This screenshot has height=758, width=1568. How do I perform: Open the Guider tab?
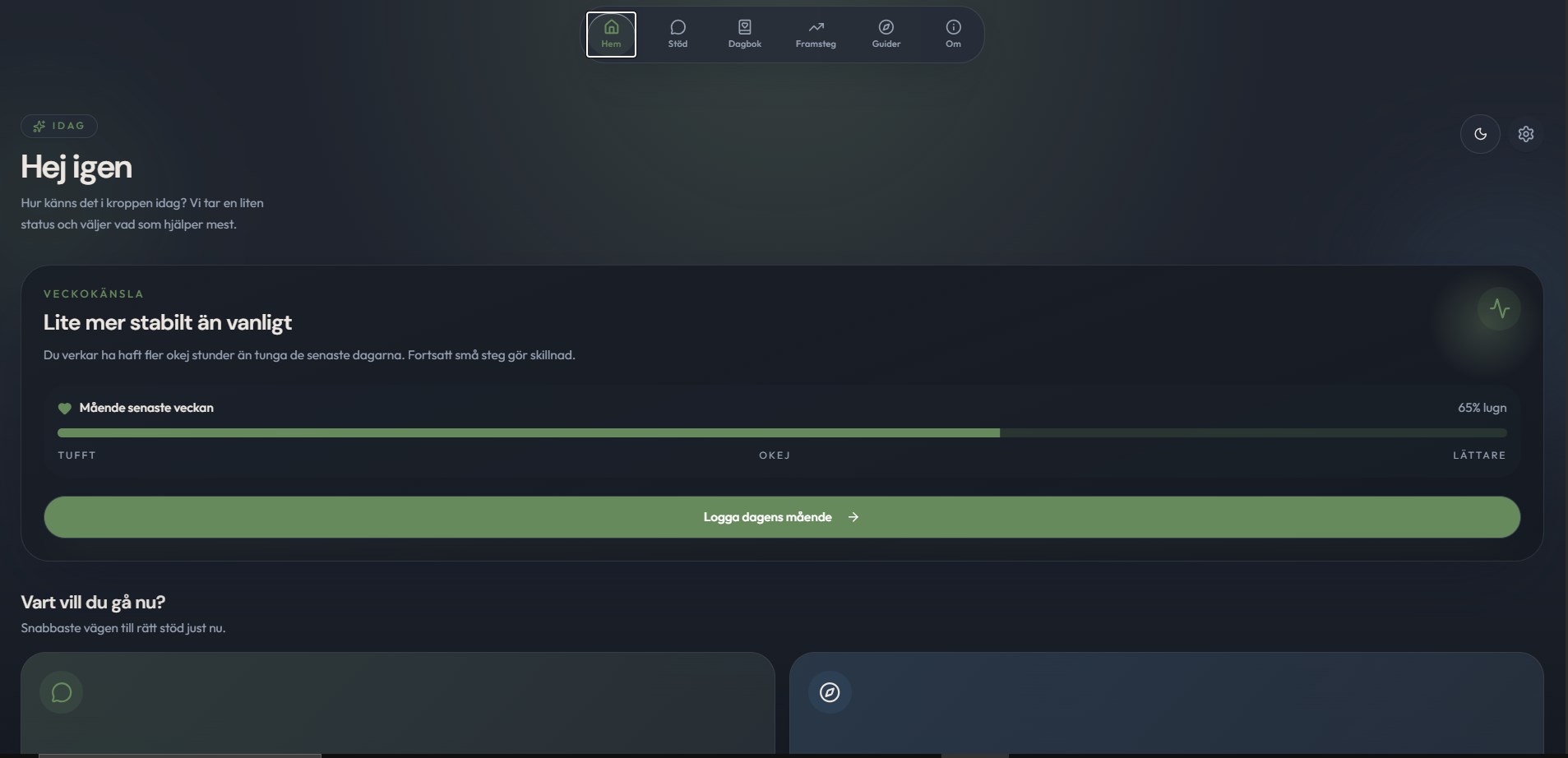(x=886, y=35)
